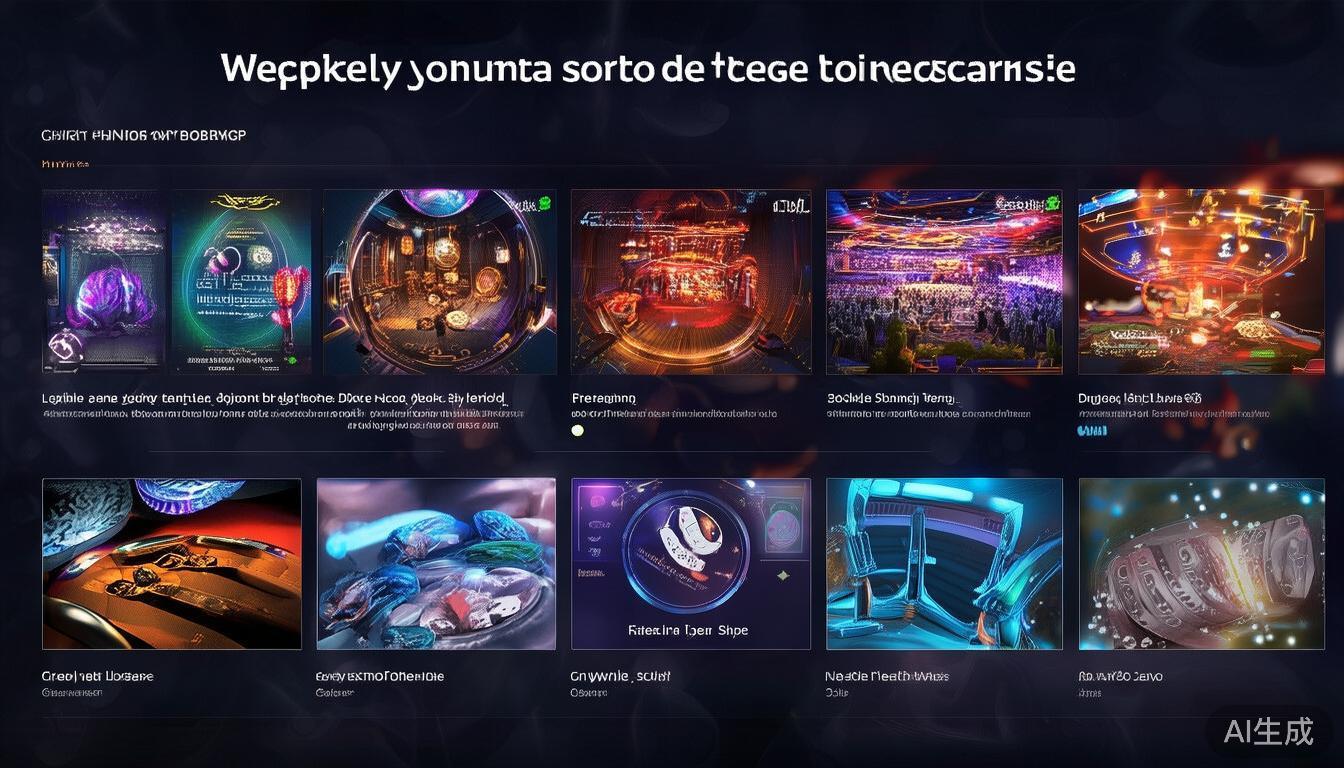Click the small orange text under the section heading
This screenshot has width=1344, height=768.
tap(65, 163)
